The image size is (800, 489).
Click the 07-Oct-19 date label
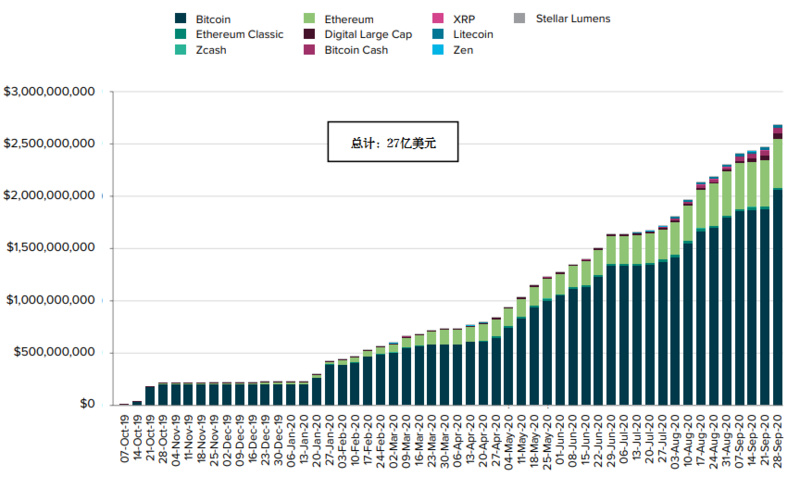124,438
